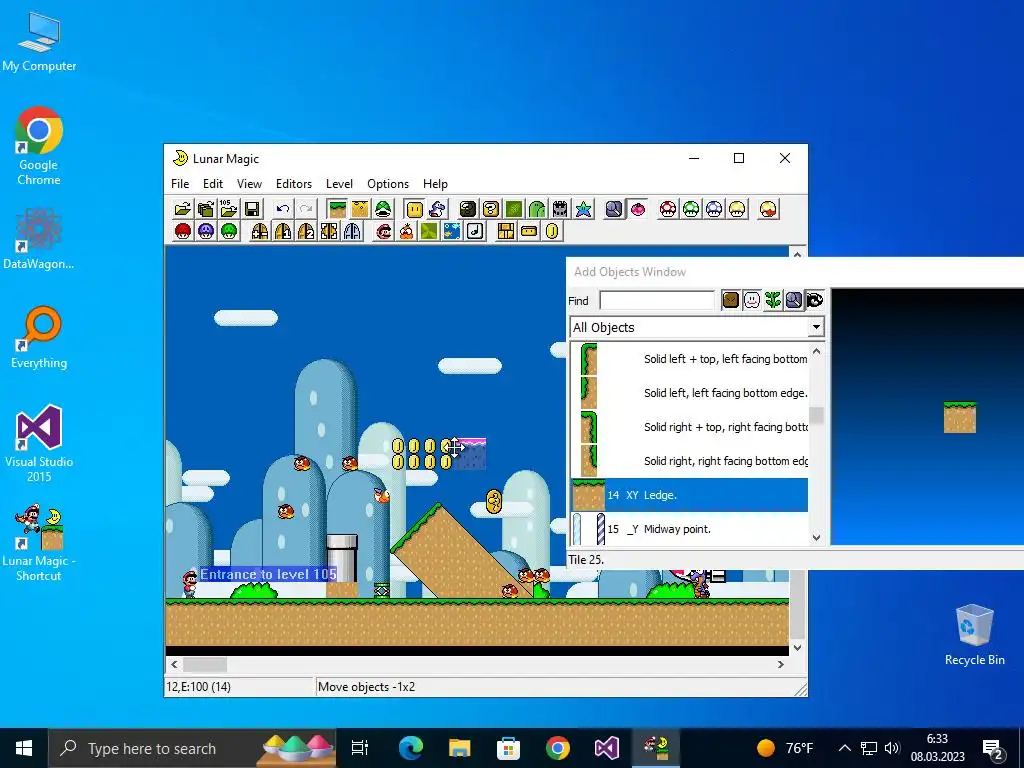The image size is (1024, 768).
Task: Click the open ROM folder toolbar icon
Action: tap(183, 209)
